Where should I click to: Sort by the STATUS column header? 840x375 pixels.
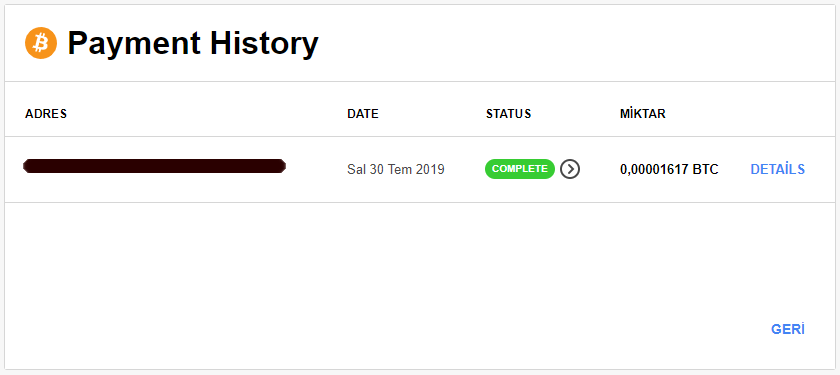point(508,114)
